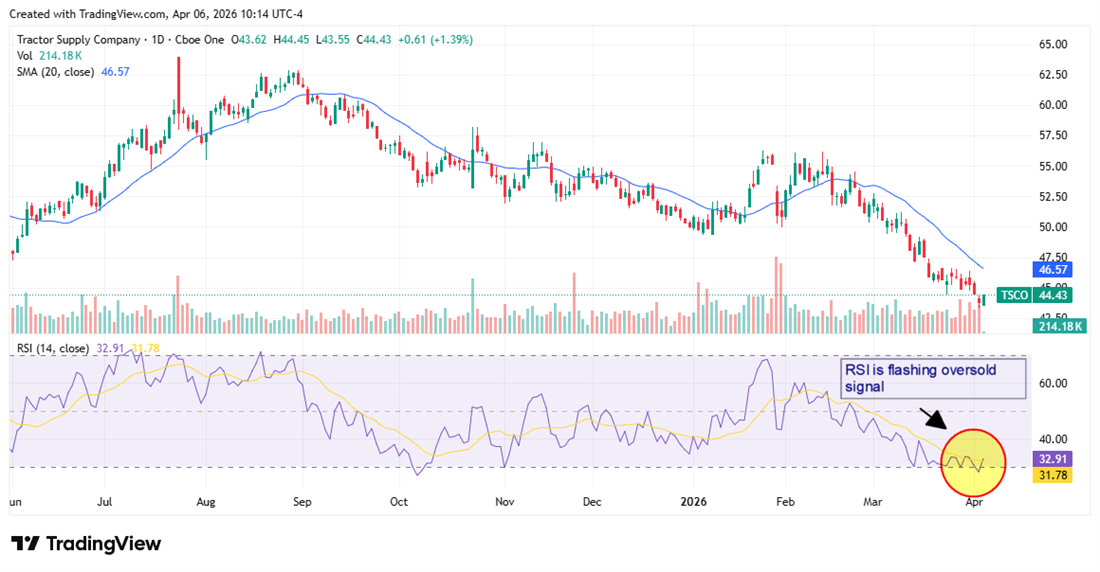Click the black arrow pointing at RSI circle
Screen dimensions: 1100x572
[x=930, y=418]
